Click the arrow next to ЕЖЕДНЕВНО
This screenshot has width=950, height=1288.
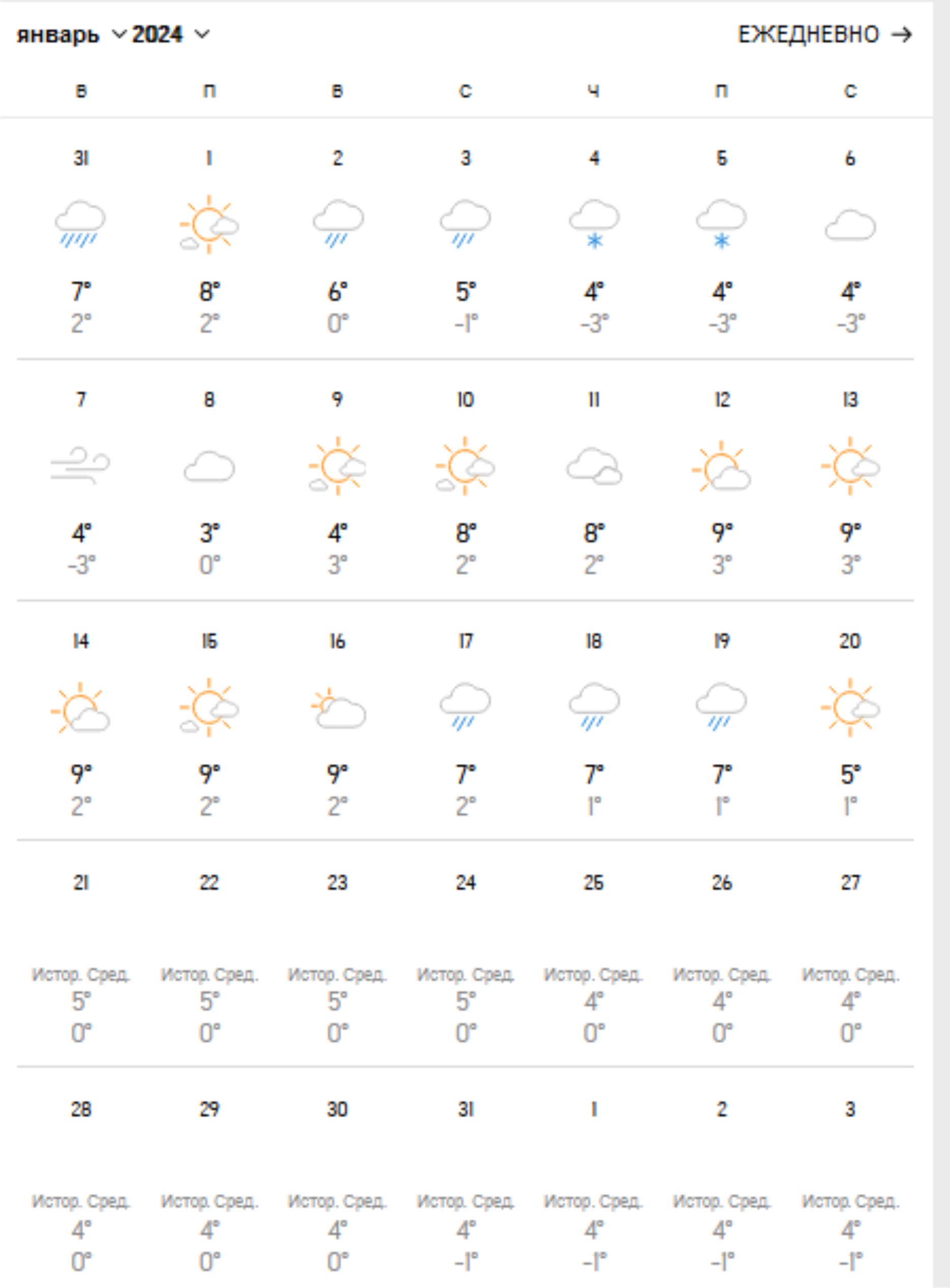click(902, 35)
